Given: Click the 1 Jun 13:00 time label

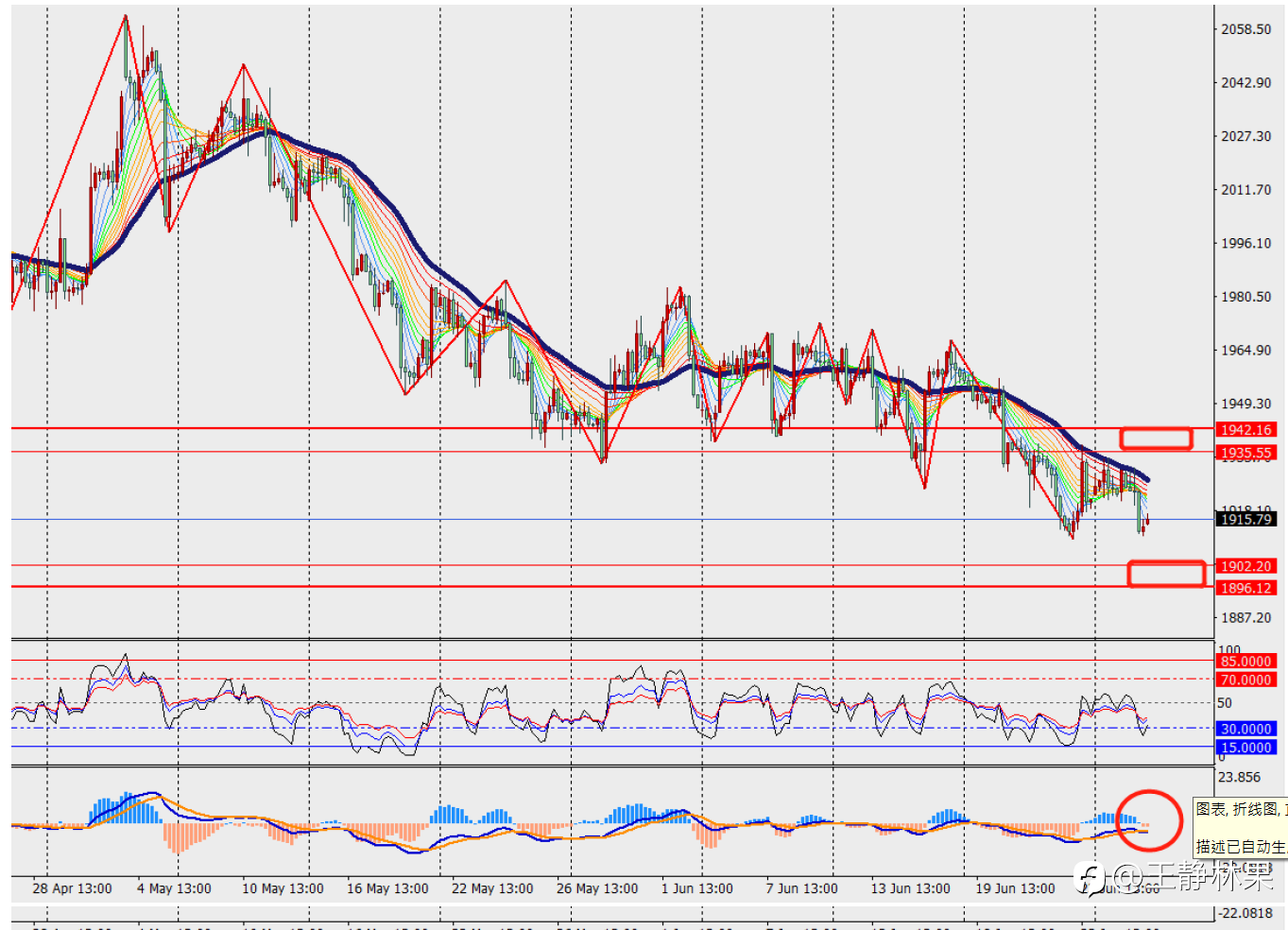Looking at the screenshot, I should (x=697, y=888).
